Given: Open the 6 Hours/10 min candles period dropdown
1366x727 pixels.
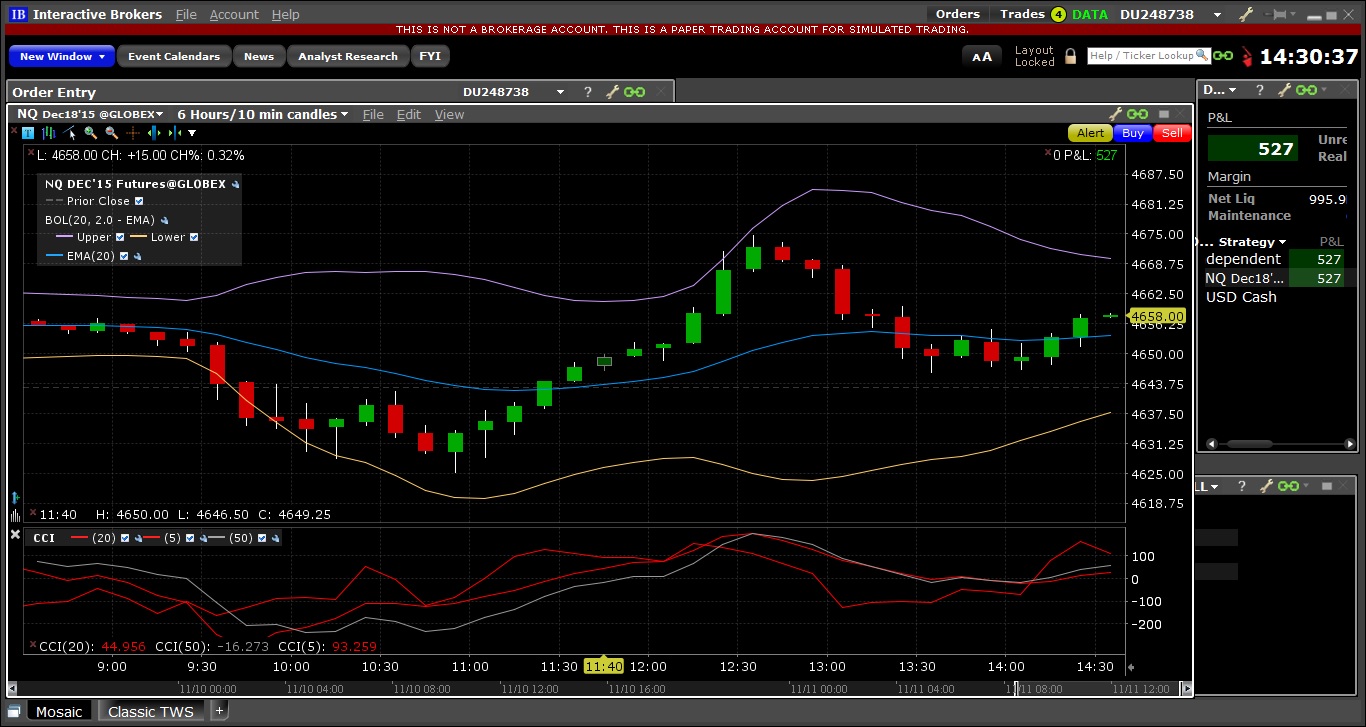Looking at the screenshot, I should click(x=344, y=115).
